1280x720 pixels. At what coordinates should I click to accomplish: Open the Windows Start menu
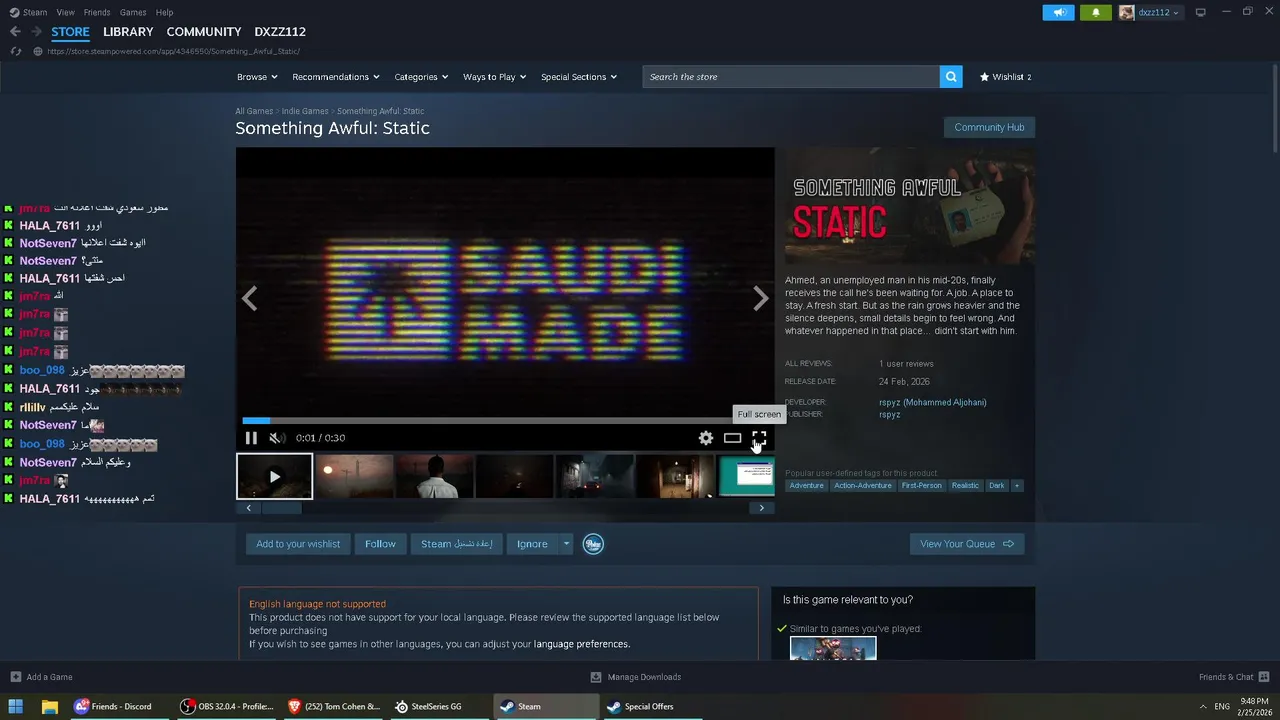pyautogui.click(x=16, y=706)
